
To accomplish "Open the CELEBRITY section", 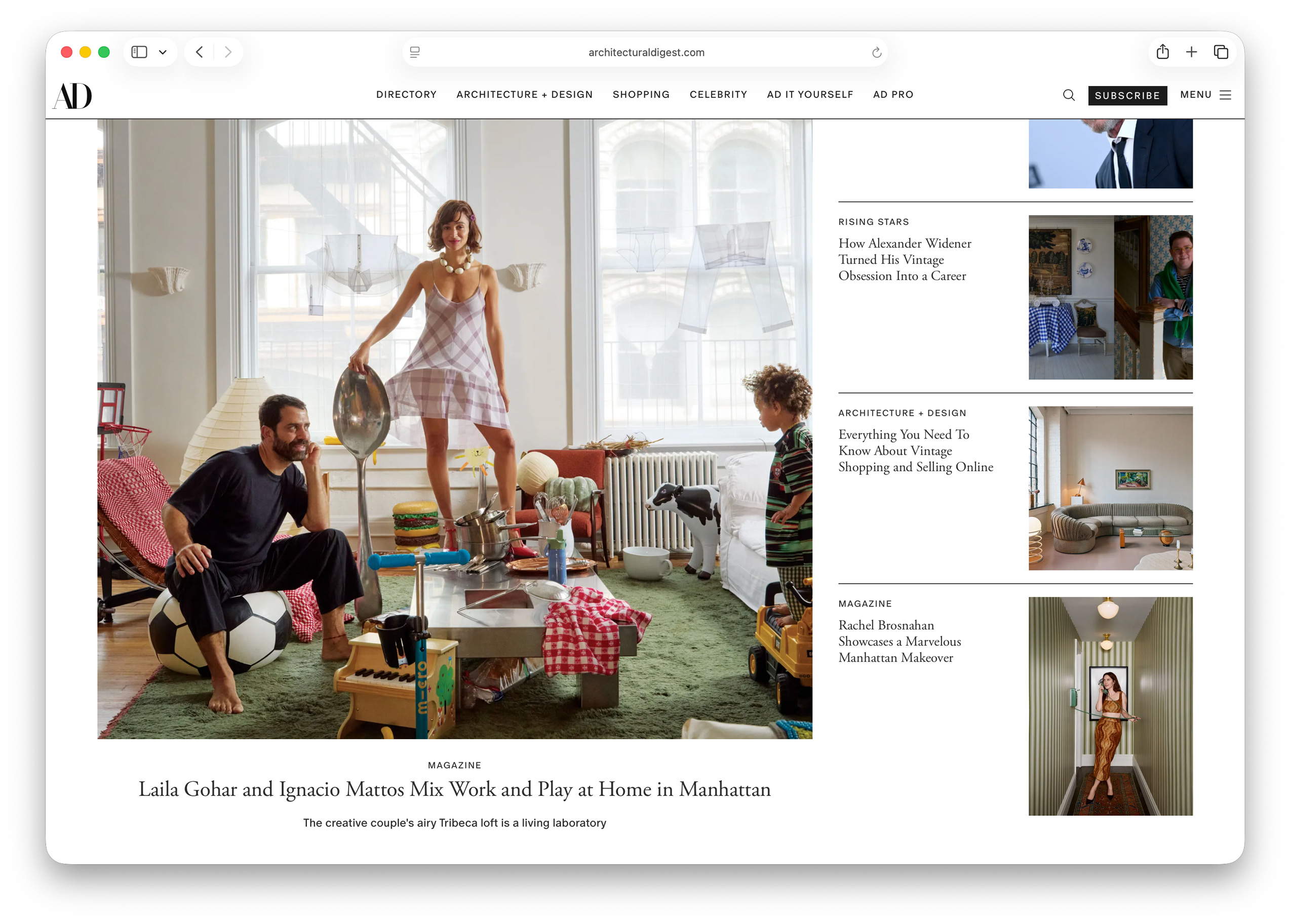I will (x=718, y=95).
